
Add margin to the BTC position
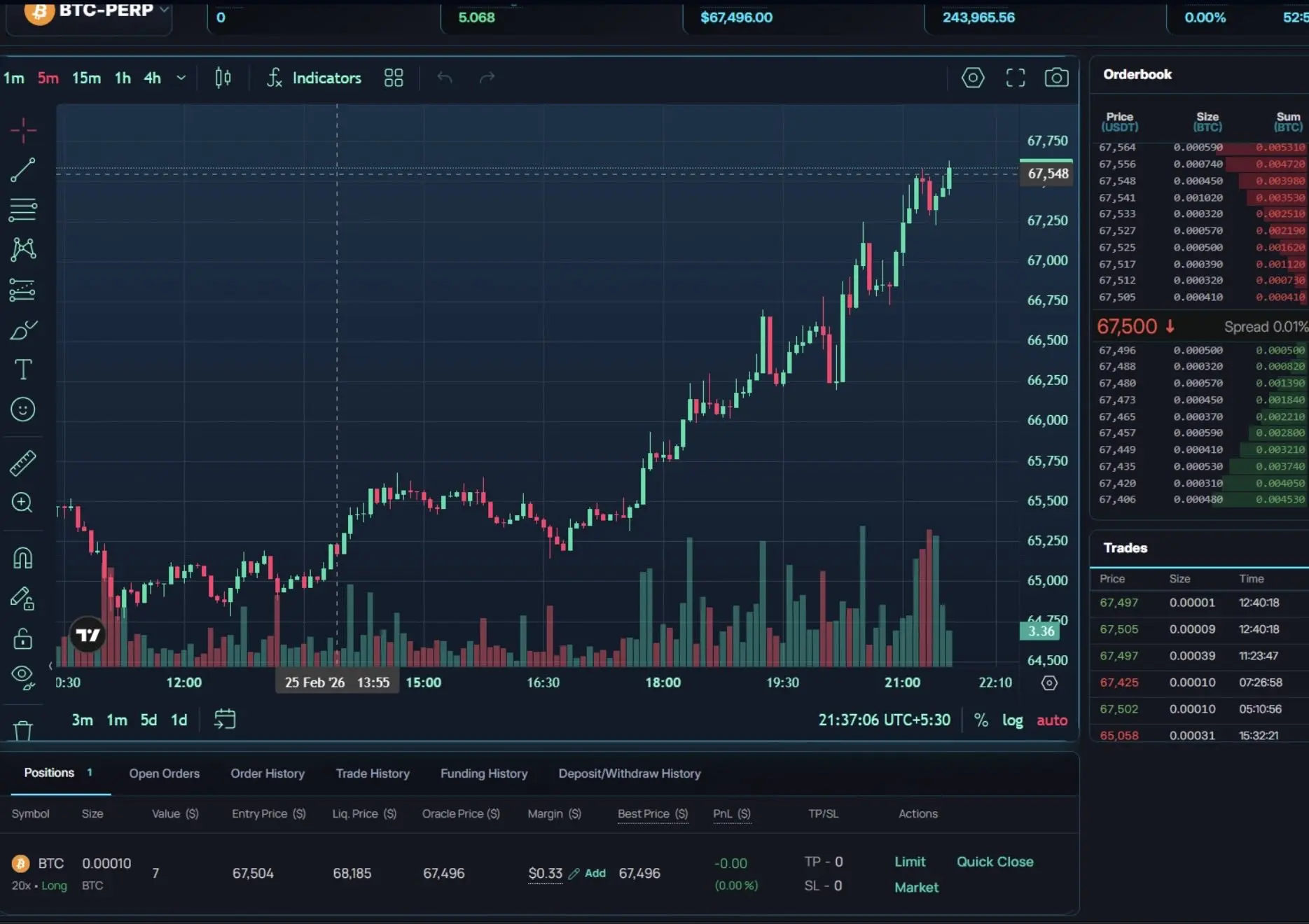(595, 873)
